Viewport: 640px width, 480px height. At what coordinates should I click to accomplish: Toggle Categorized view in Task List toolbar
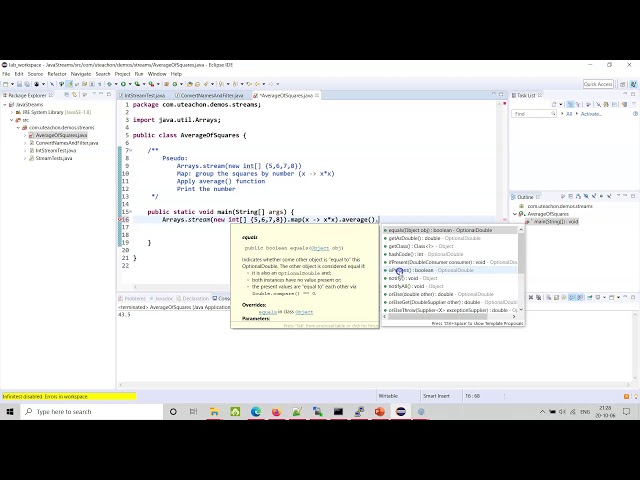(571, 104)
